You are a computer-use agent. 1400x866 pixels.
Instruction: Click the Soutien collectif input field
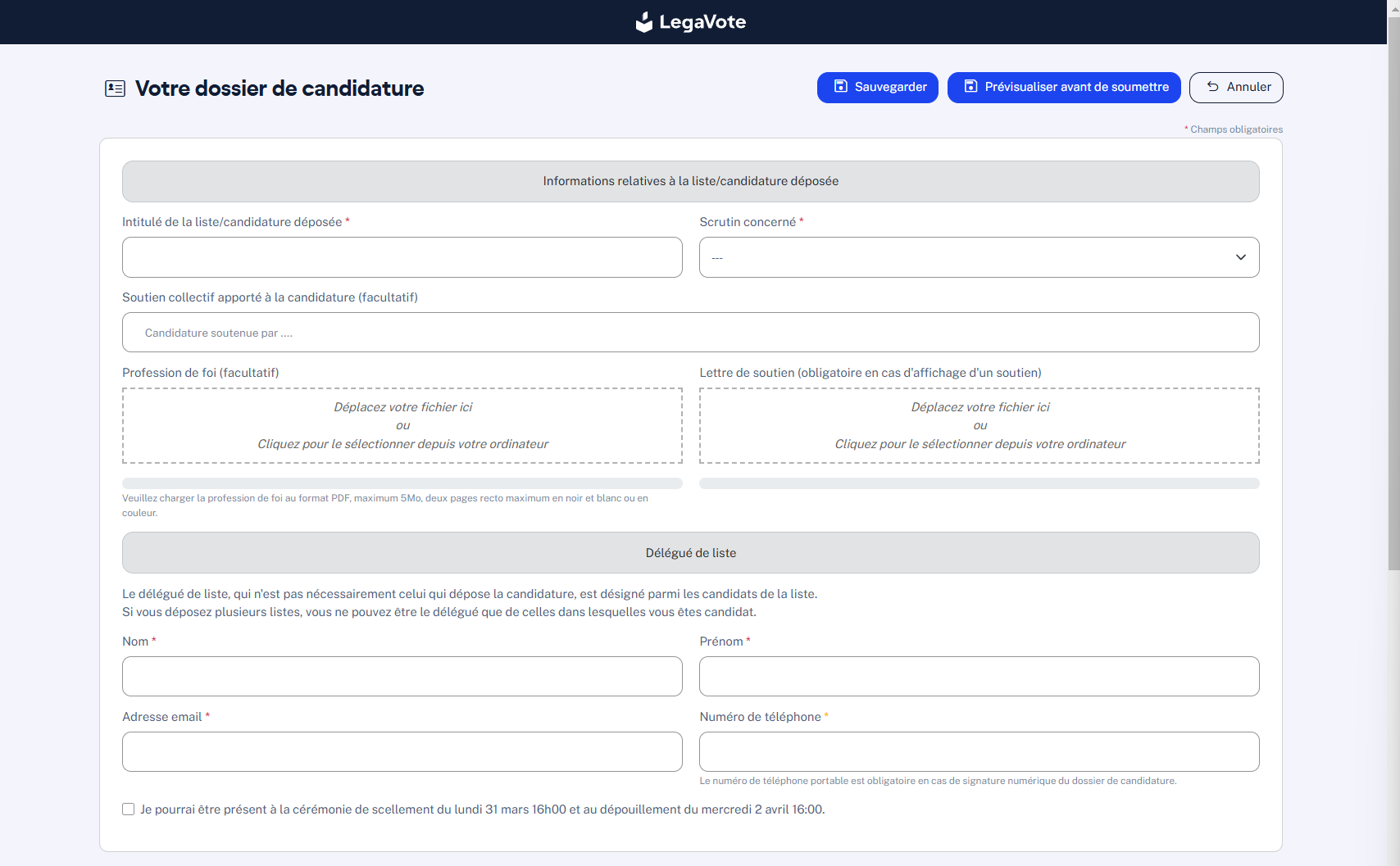click(691, 333)
